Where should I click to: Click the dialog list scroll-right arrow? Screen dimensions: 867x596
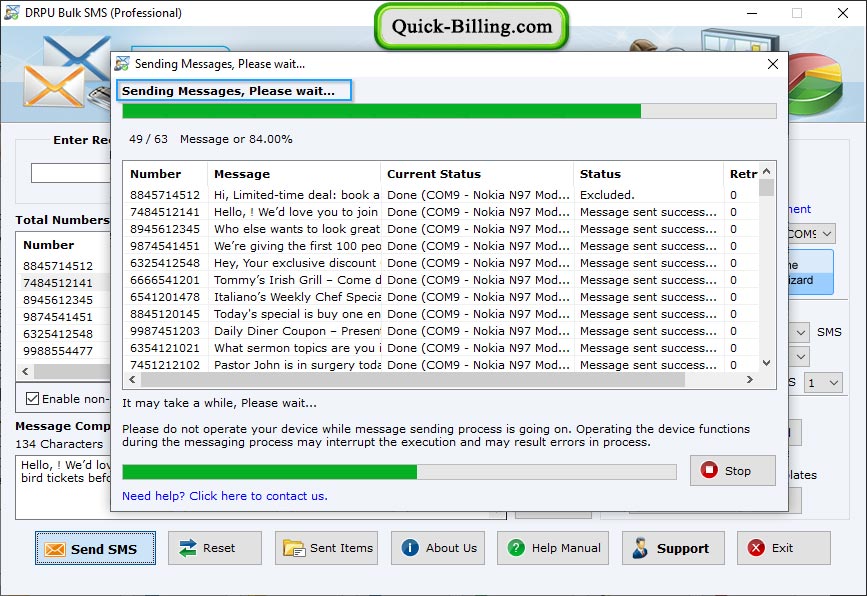pos(749,379)
